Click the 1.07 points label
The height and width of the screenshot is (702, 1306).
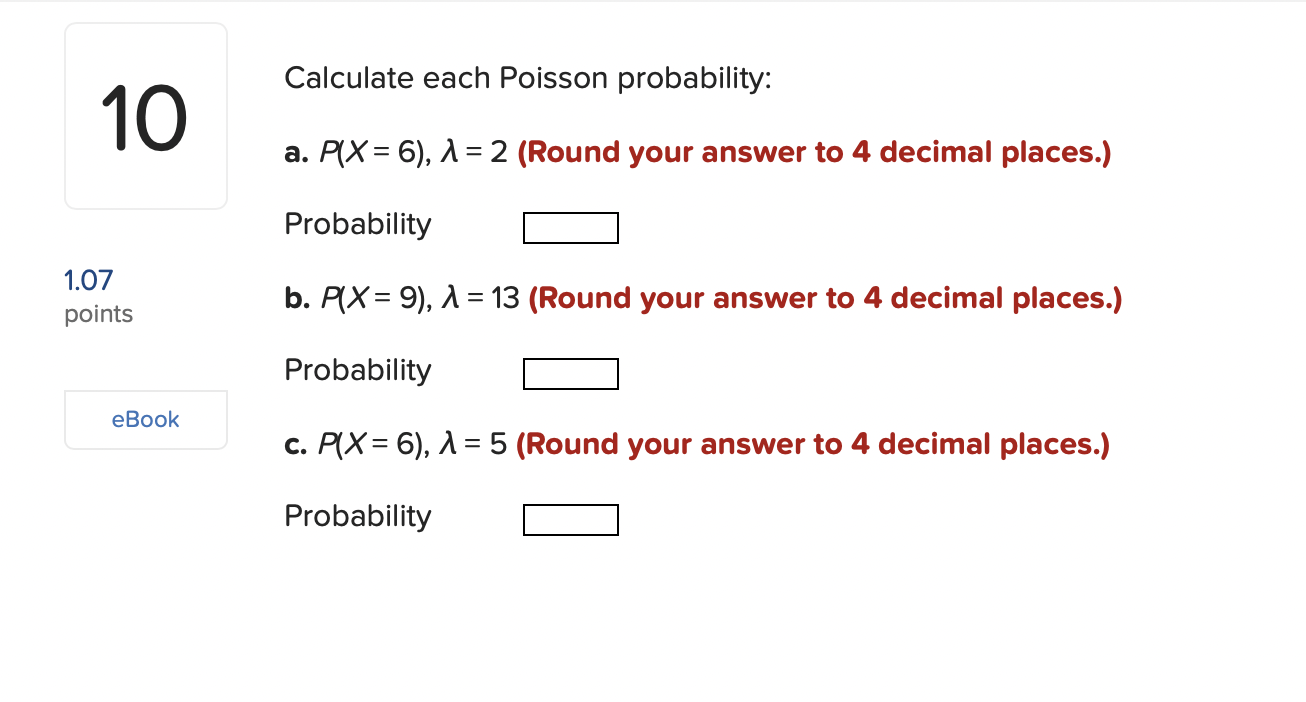(x=88, y=280)
